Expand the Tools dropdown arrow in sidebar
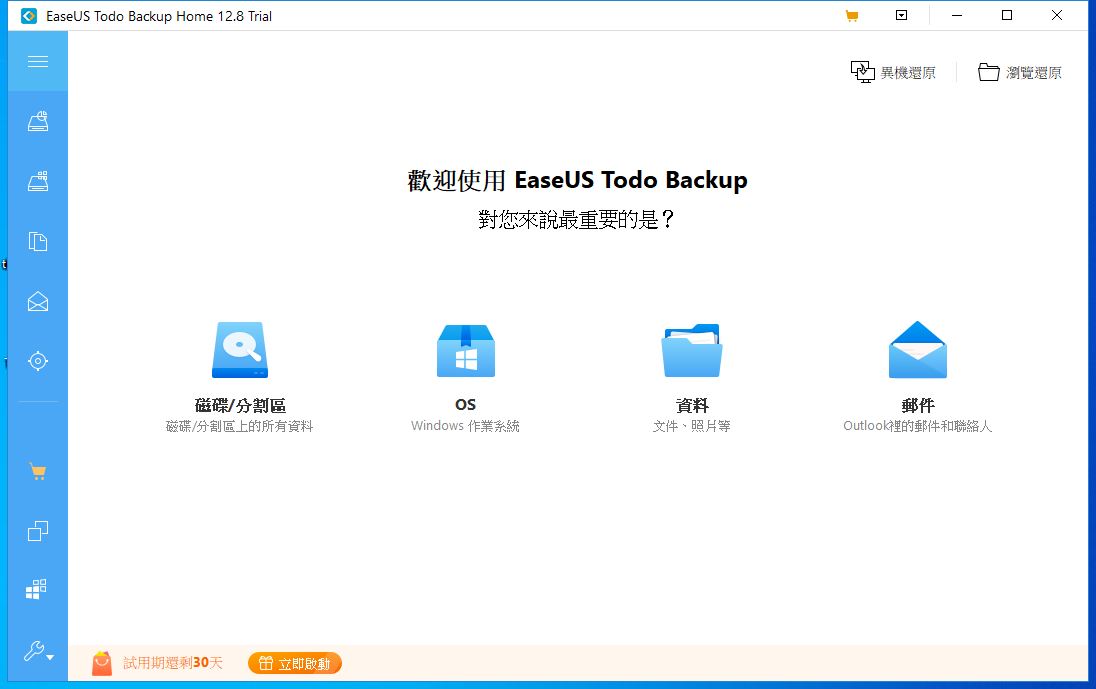Screen dimensions: 1096x689 pos(50,658)
